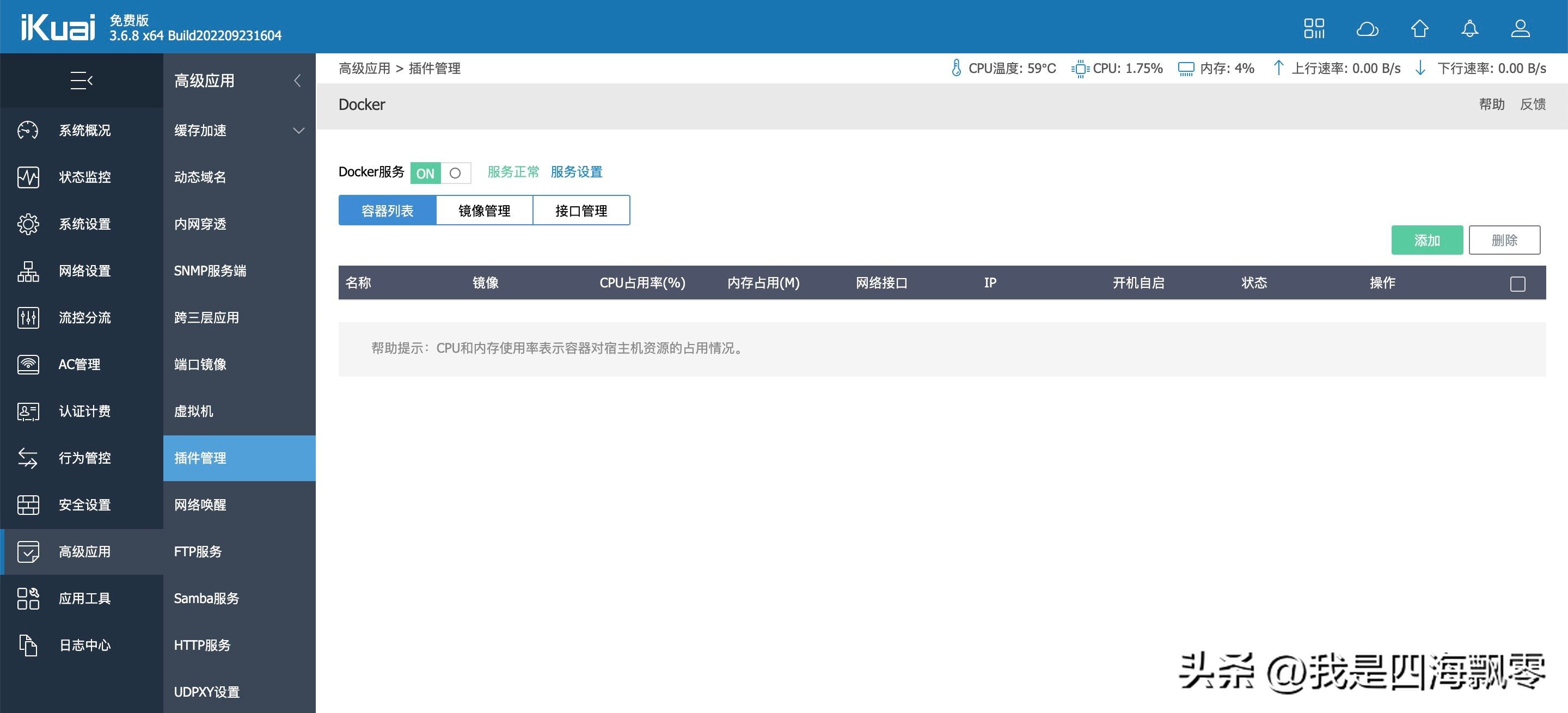Click the notification bell icon
1568x713 pixels.
point(1469,28)
